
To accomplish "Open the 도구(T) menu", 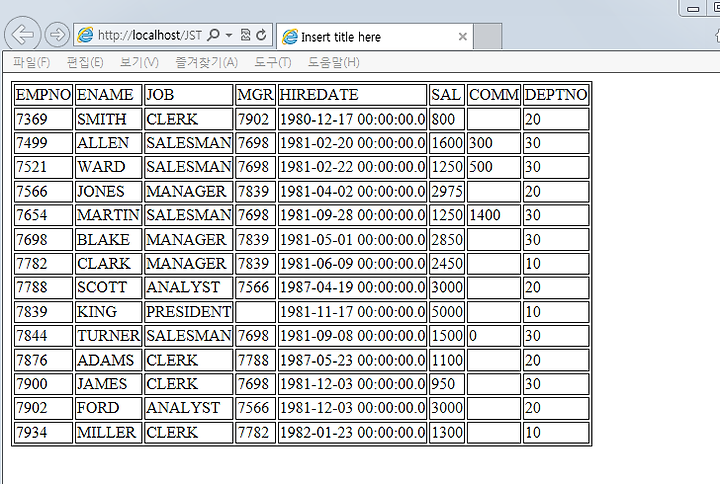I will [273, 62].
